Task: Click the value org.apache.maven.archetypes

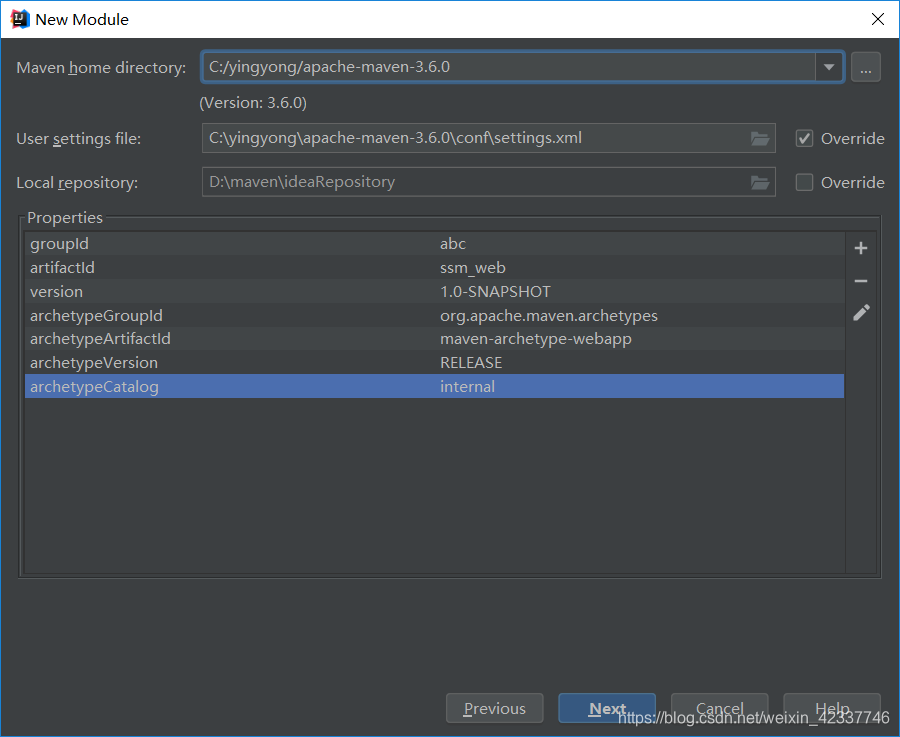Action: click(x=549, y=316)
